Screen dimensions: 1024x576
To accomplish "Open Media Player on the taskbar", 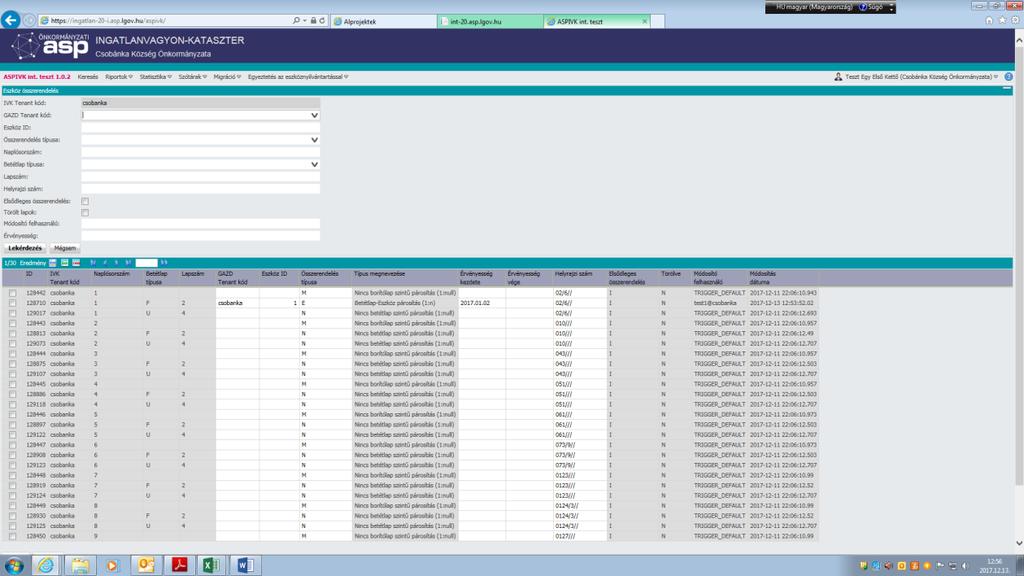I will (x=112, y=565).
